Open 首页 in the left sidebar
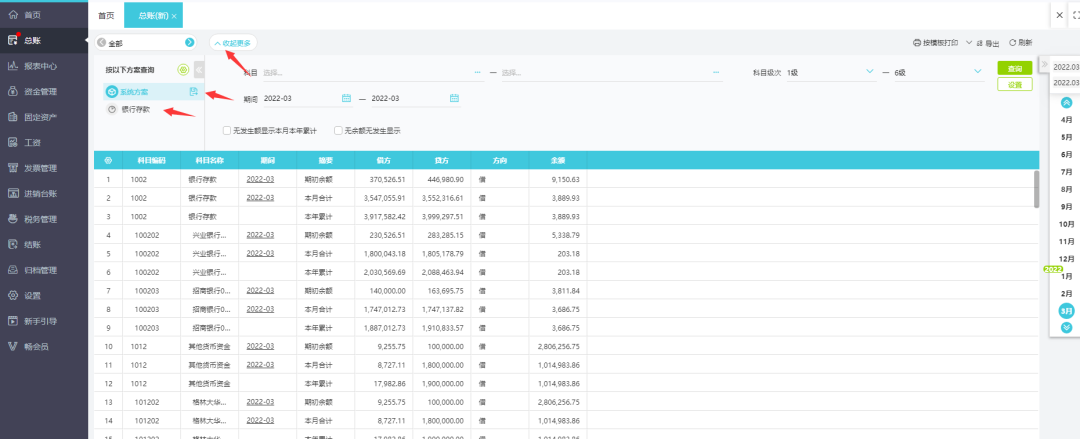This screenshot has width=1080, height=439. tap(32, 14)
